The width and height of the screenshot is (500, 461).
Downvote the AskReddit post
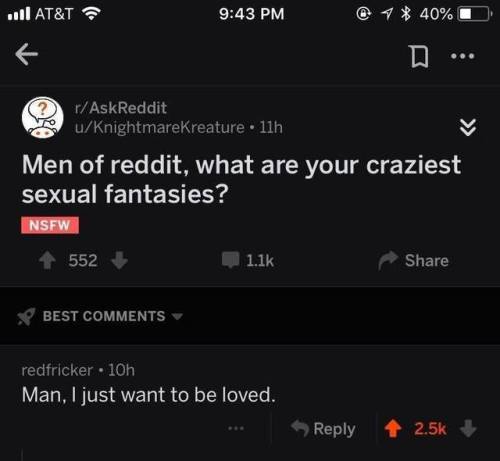(119, 260)
